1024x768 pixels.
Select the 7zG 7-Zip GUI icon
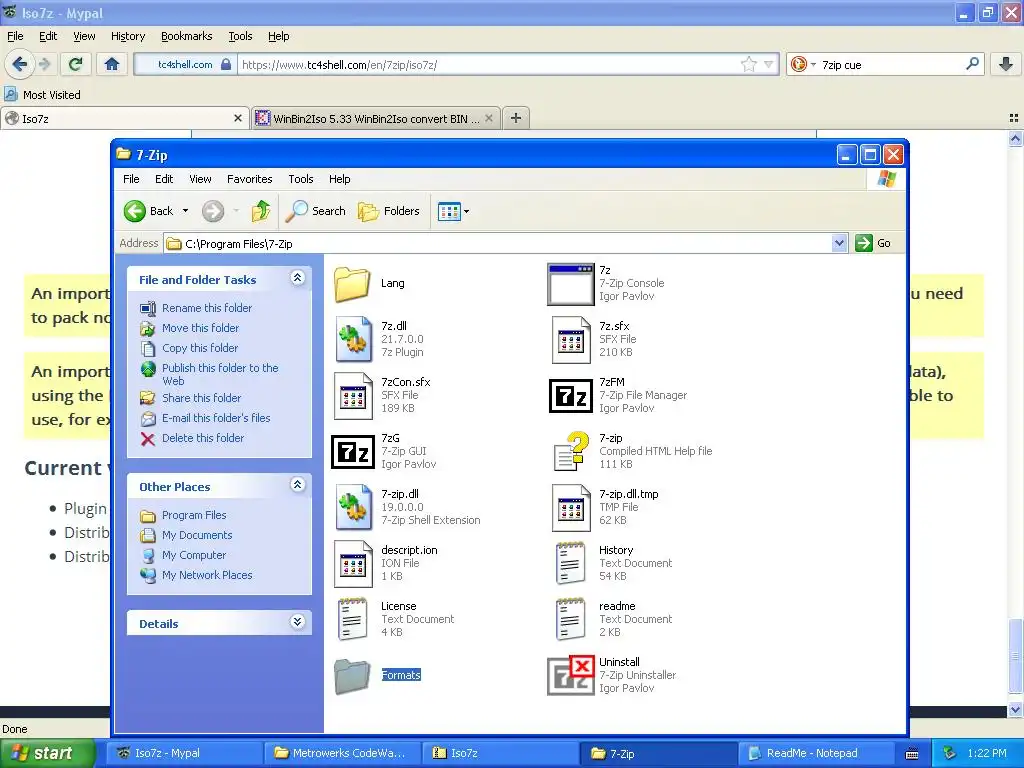(x=353, y=451)
